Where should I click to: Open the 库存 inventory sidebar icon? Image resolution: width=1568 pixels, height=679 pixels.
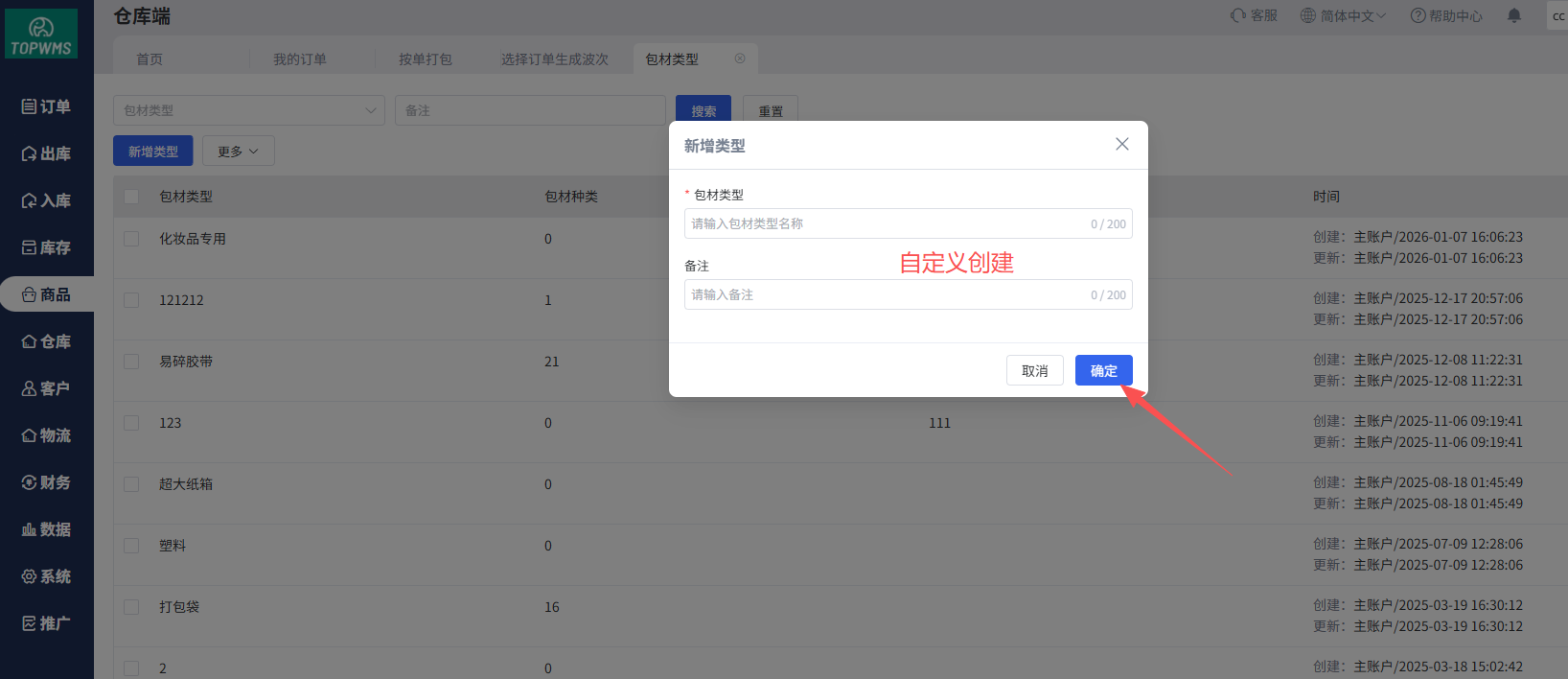click(30, 247)
